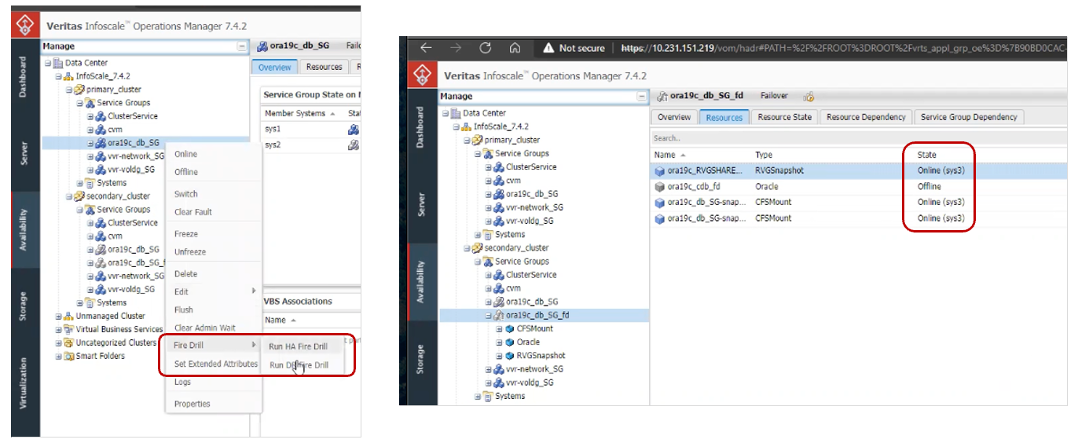Select Freeze in the context menu
This screenshot has height=444, width=1090.
186,234
